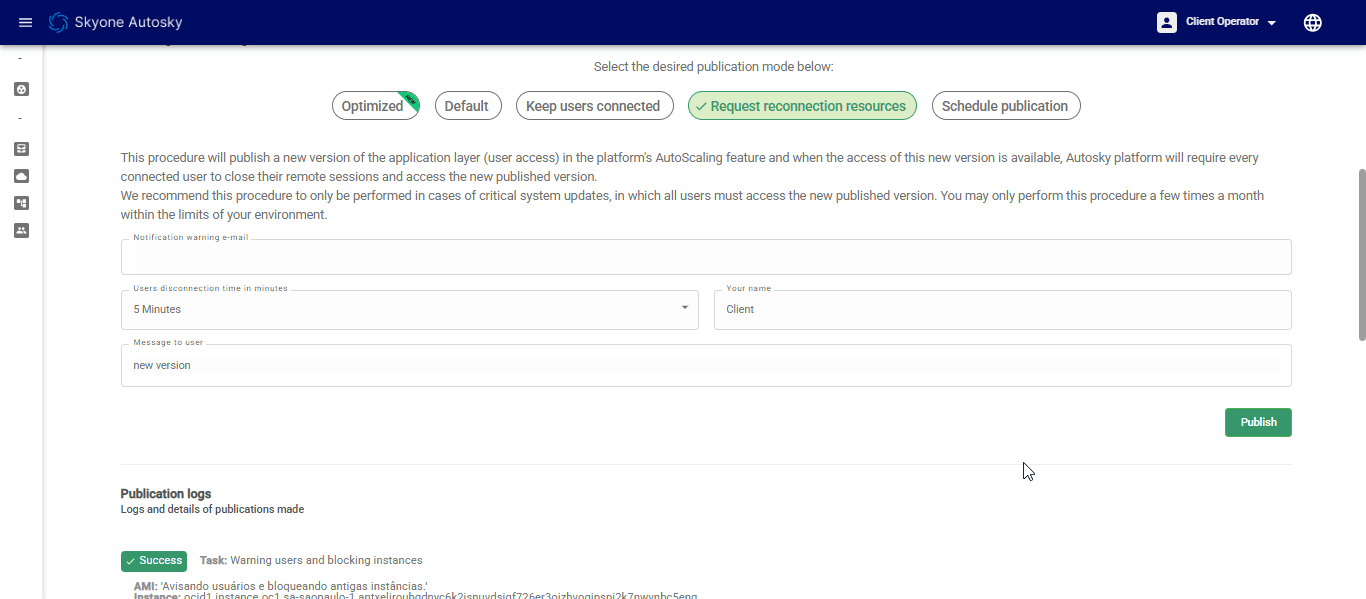Viewport: 1366px width, 599px height.
Task: Click the circular dashboard icon in sidebar
Action: coord(22,89)
